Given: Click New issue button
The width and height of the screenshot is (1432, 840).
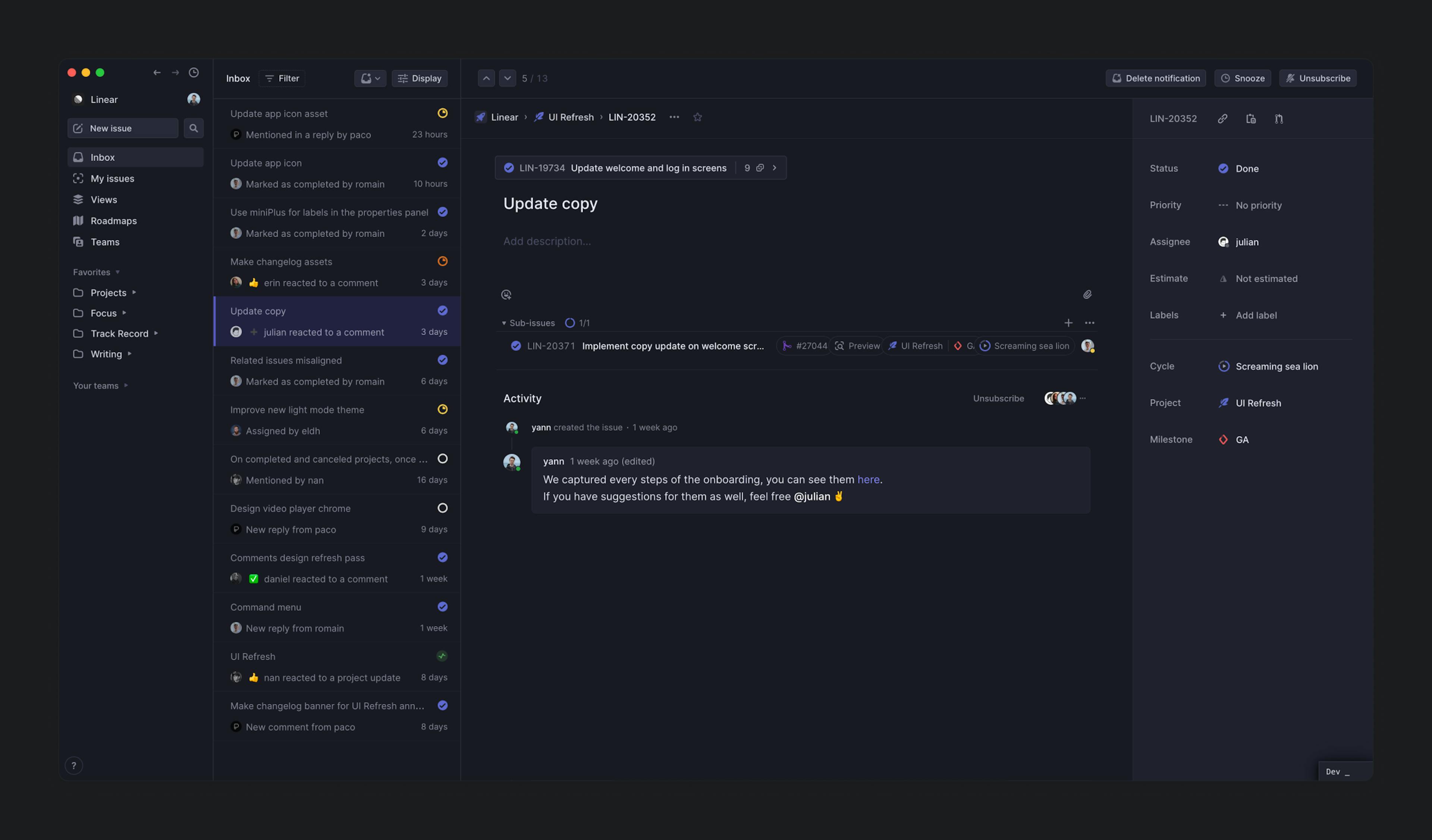Looking at the screenshot, I should pos(123,128).
